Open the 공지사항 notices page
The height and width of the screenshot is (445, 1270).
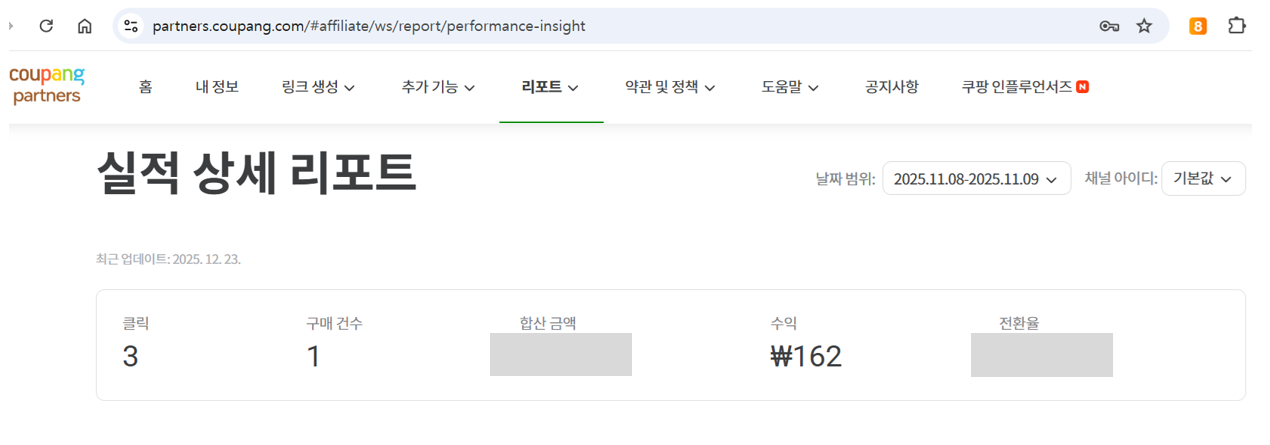pyautogui.click(x=892, y=87)
